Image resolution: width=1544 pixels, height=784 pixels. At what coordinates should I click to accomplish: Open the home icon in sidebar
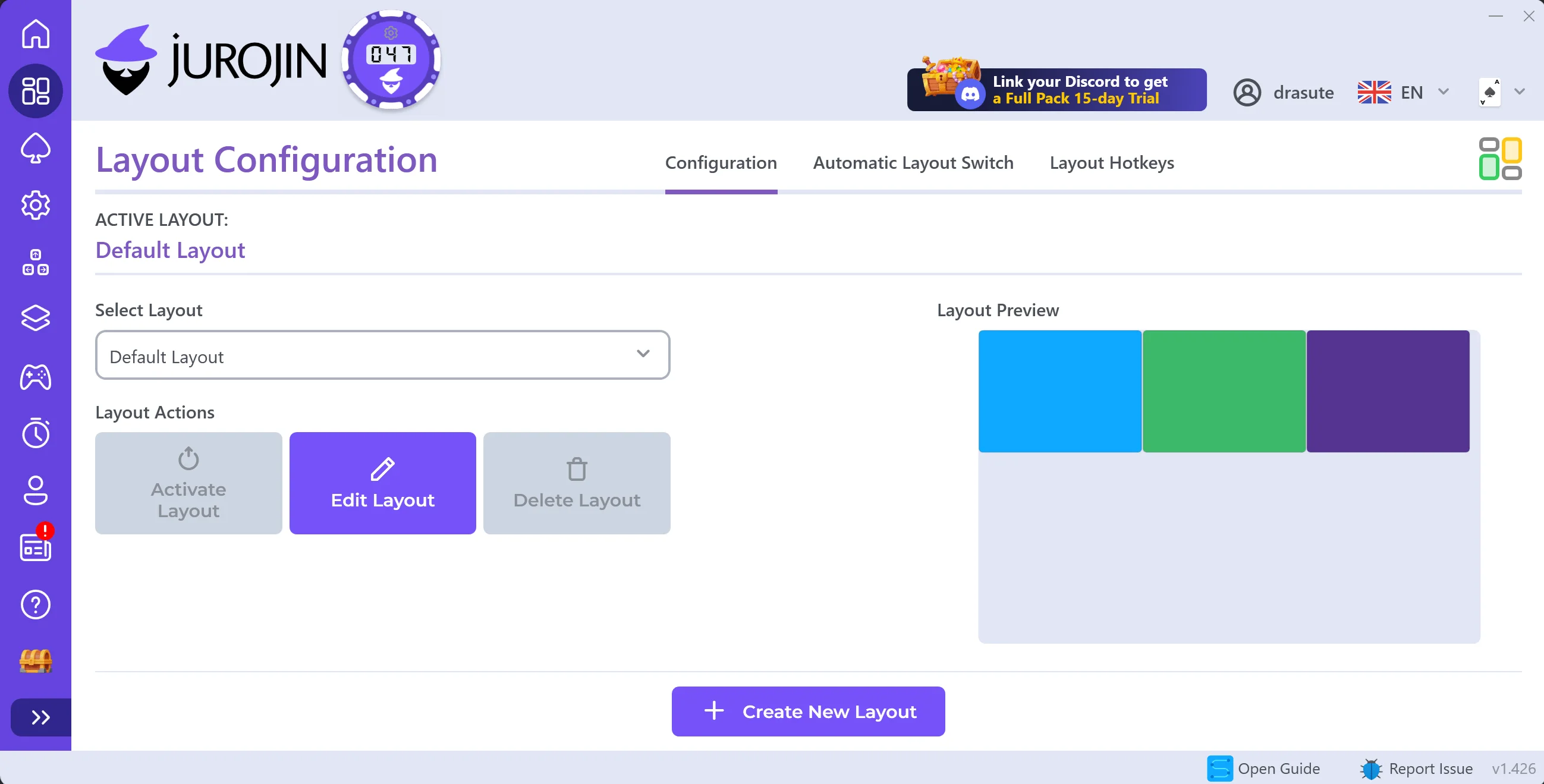pos(35,33)
